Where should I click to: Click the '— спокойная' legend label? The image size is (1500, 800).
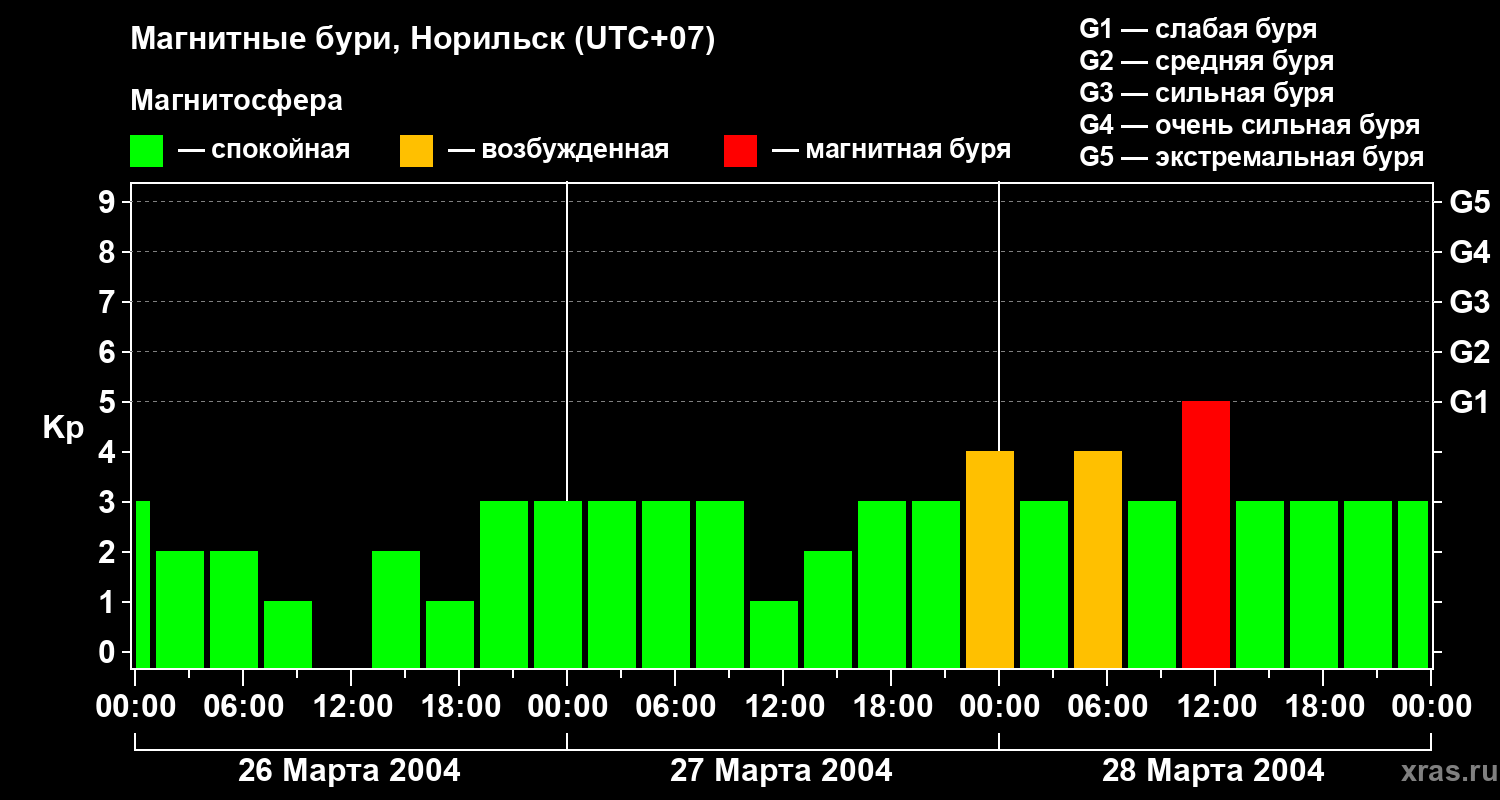(264, 151)
